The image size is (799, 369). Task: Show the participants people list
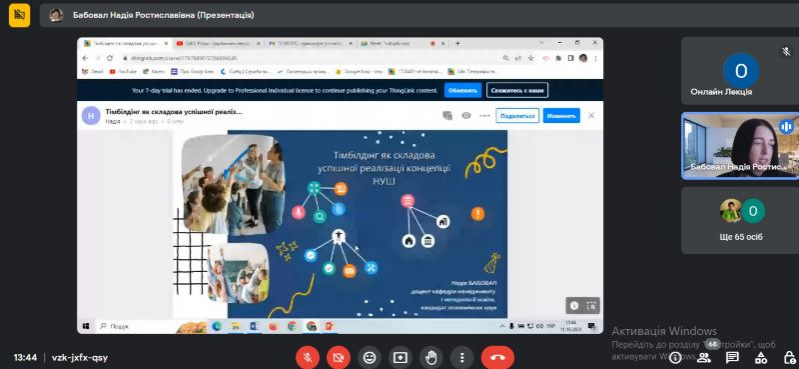pos(704,357)
